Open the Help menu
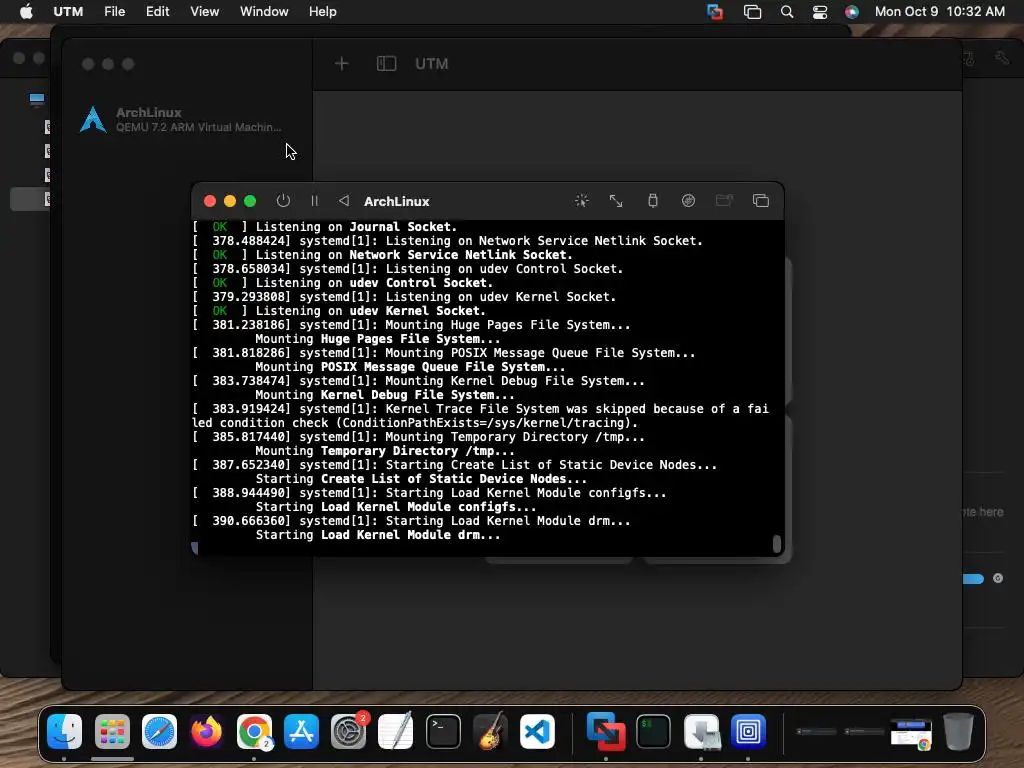1024x768 pixels. [x=323, y=12]
